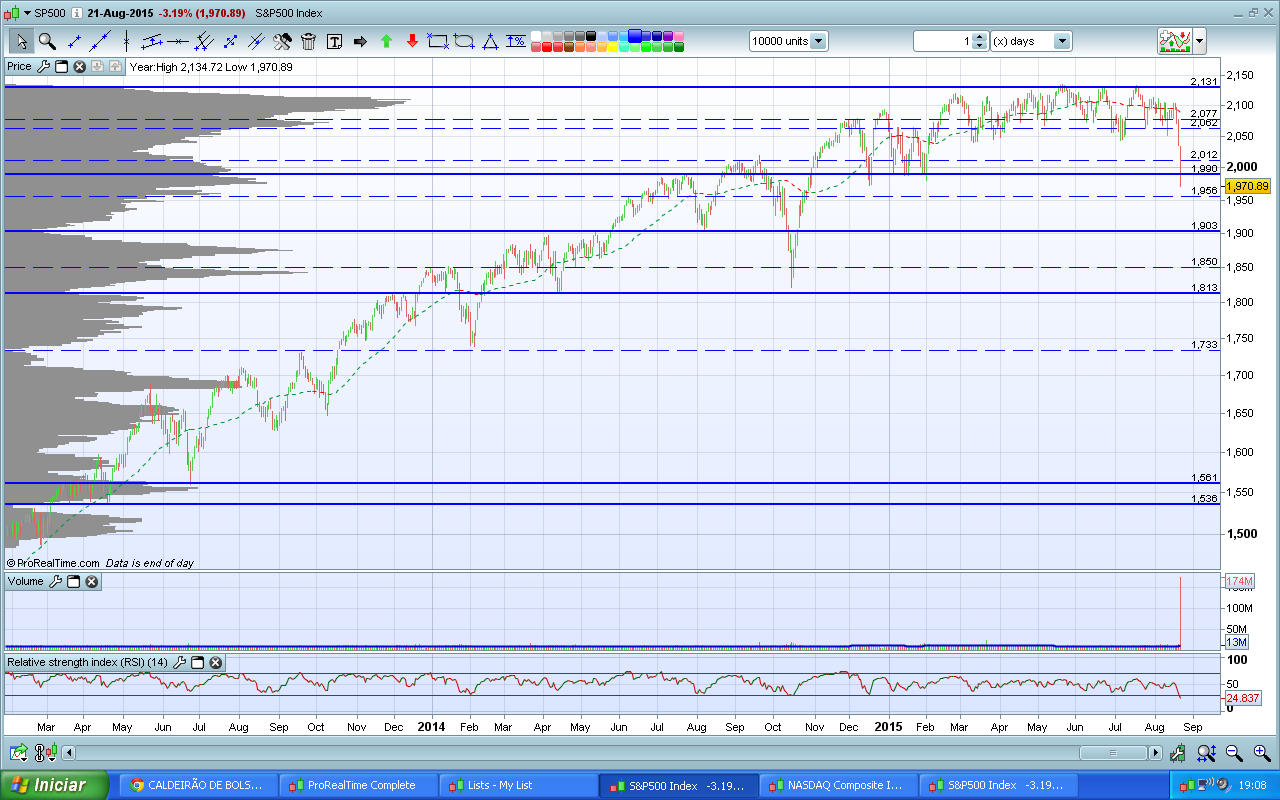Click the timeframe number input field
Image resolution: width=1280 pixels, height=800 pixels.
point(941,41)
